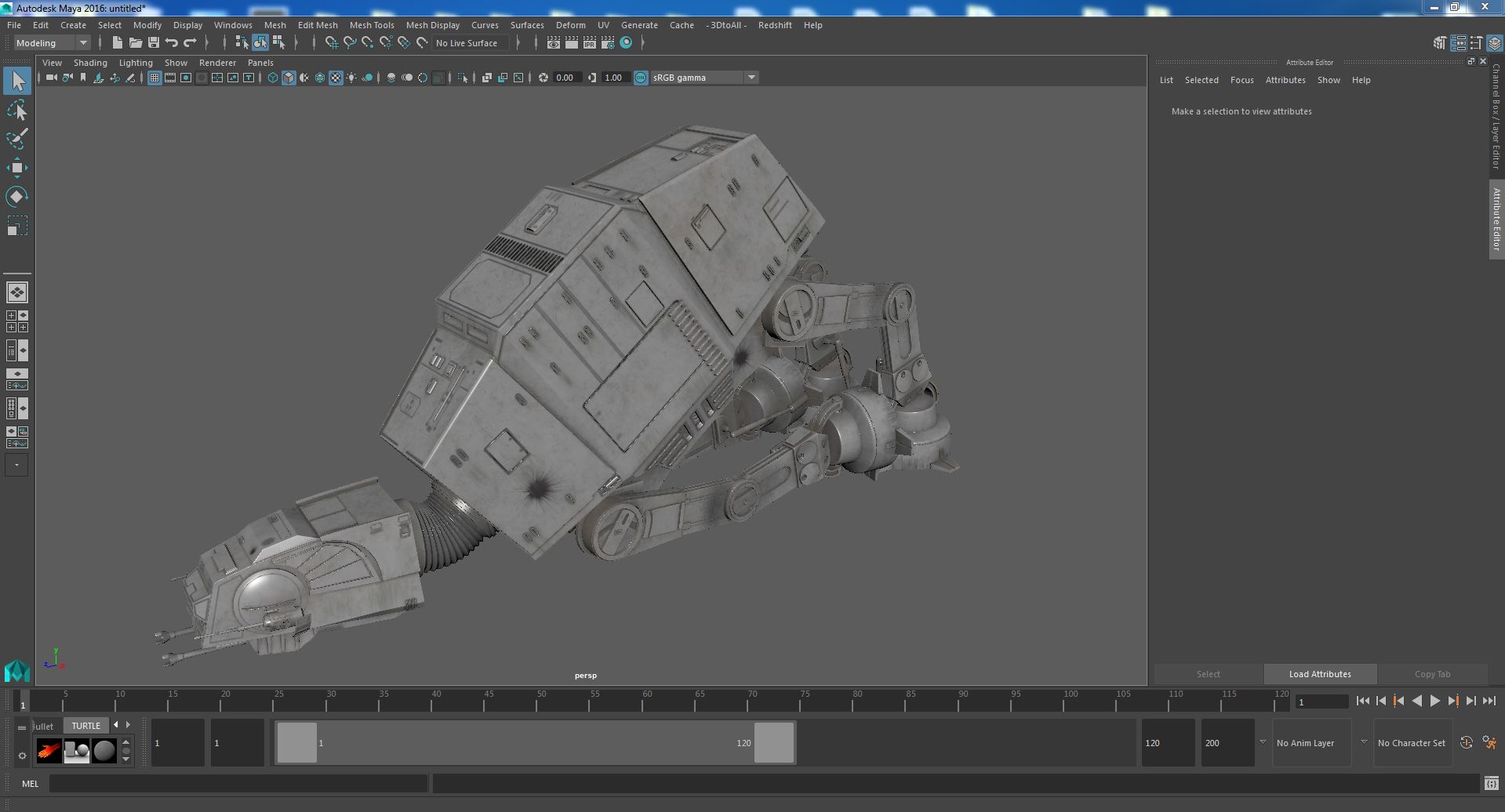1505x812 pixels.
Task: Open animation preferences running-man icon
Action: [1489, 743]
